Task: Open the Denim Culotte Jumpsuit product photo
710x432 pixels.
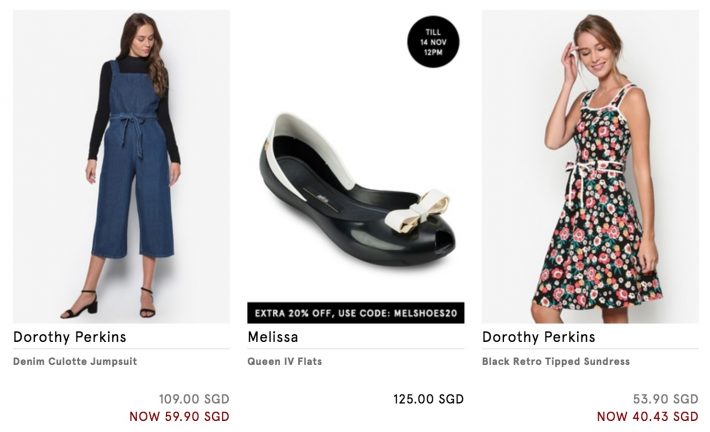Action: click(121, 165)
